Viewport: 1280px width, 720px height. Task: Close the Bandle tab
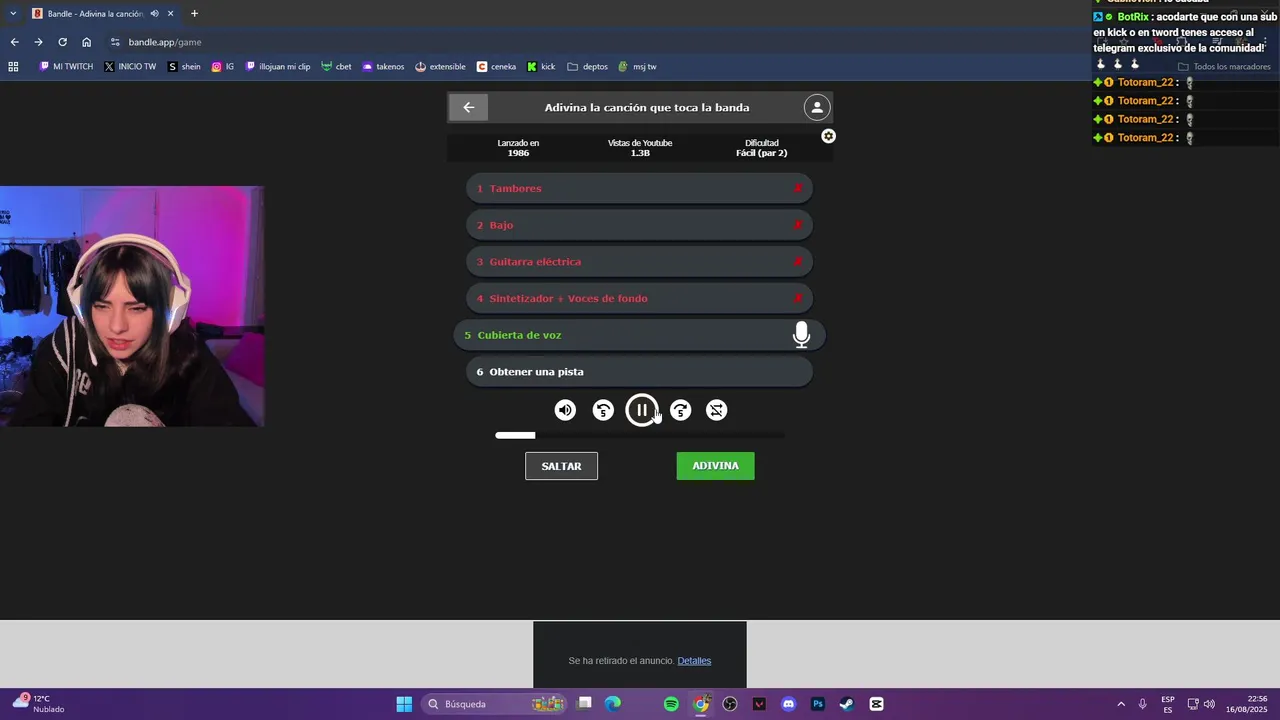point(170,13)
